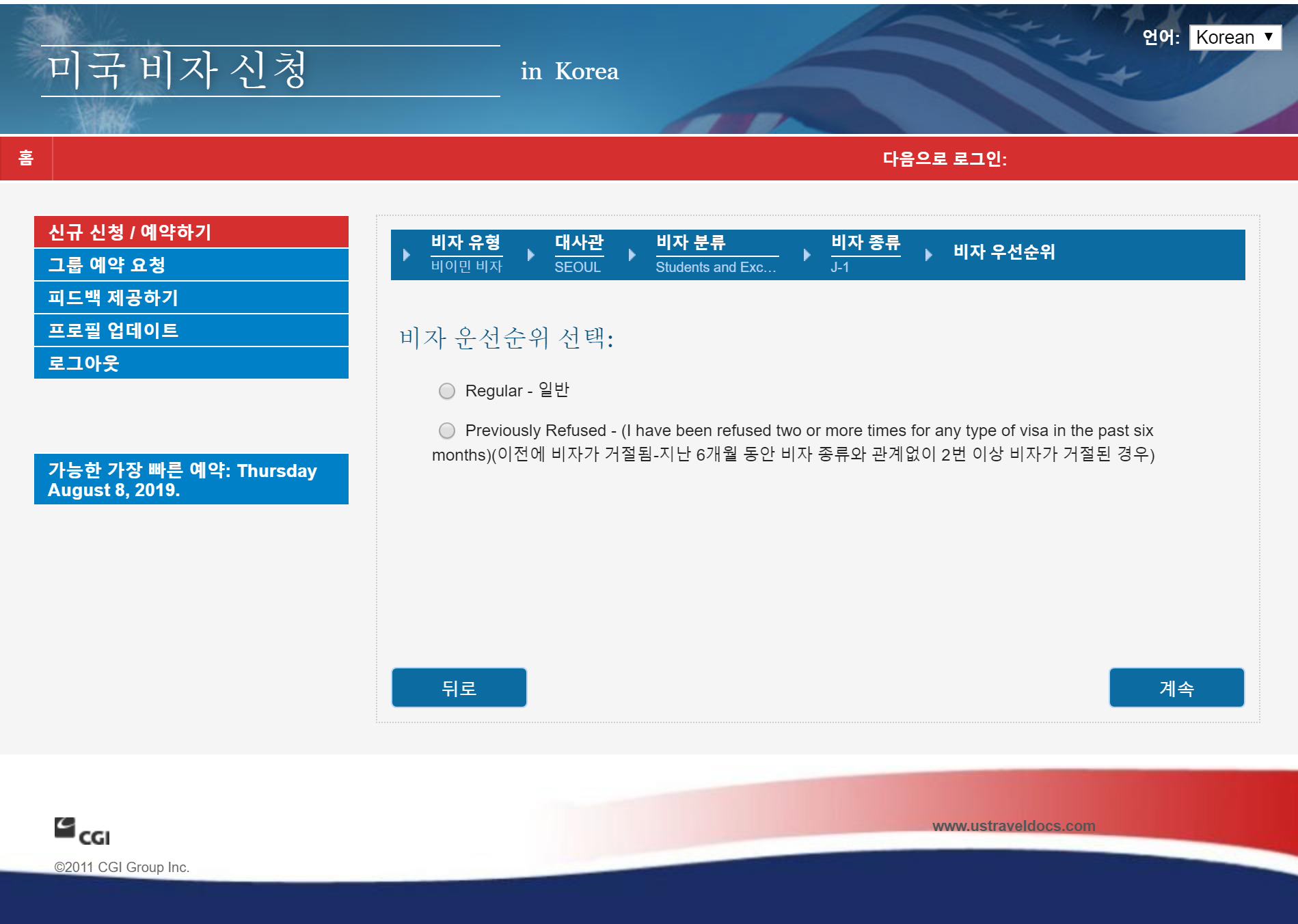Select the Previously Refused radio button
1298x924 pixels.
(x=447, y=431)
